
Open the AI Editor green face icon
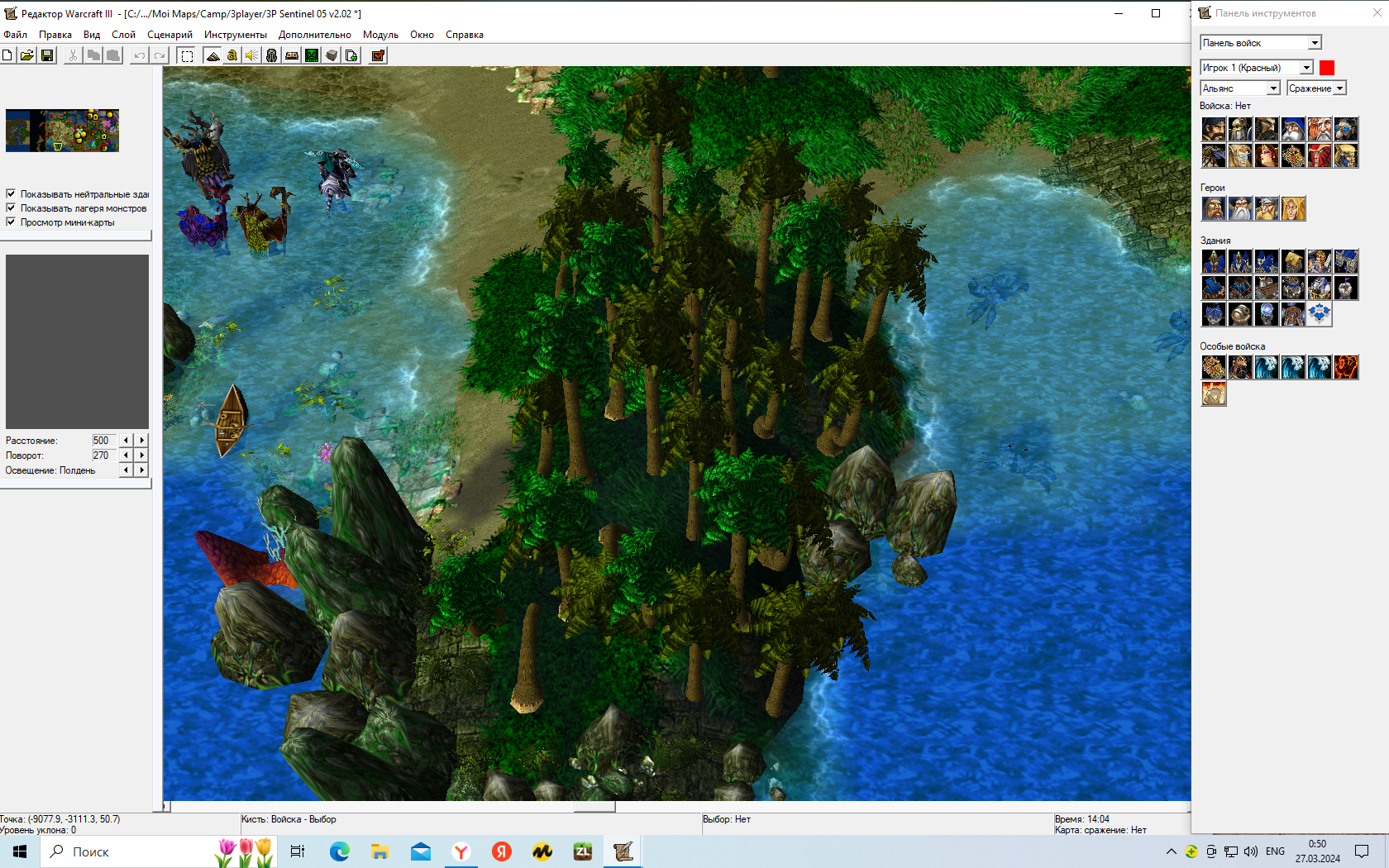point(312,55)
